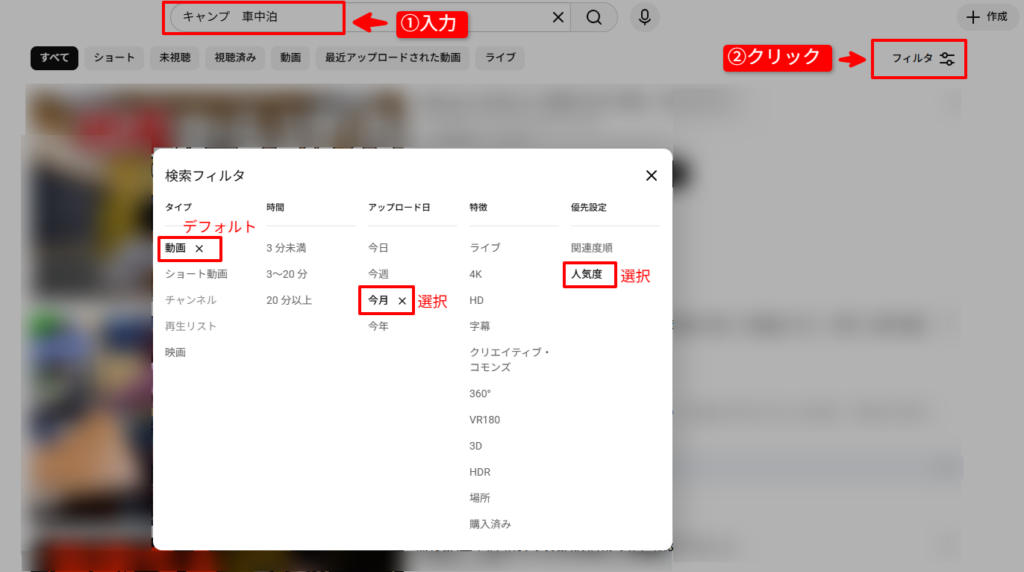Clear the search box with the X icon
The height and width of the screenshot is (572, 1024).
click(558, 17)
